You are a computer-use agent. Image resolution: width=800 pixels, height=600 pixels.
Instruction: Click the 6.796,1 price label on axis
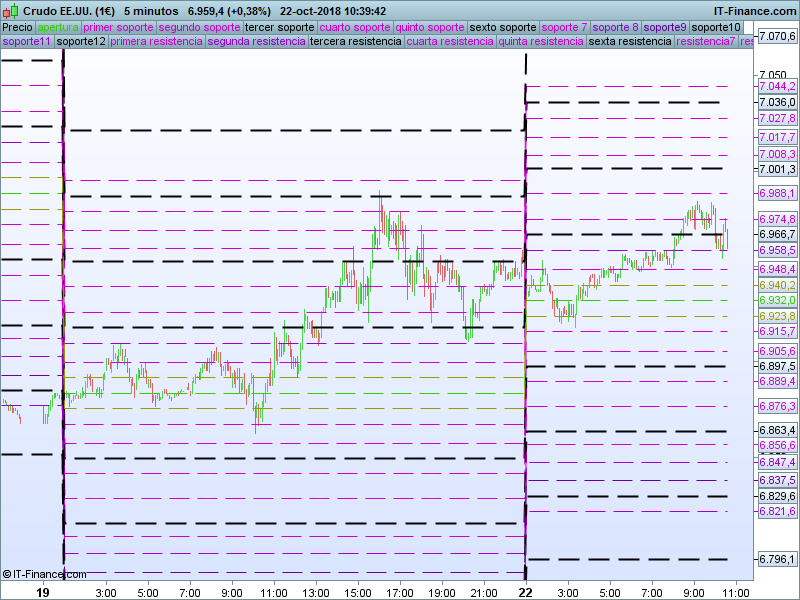777,559
